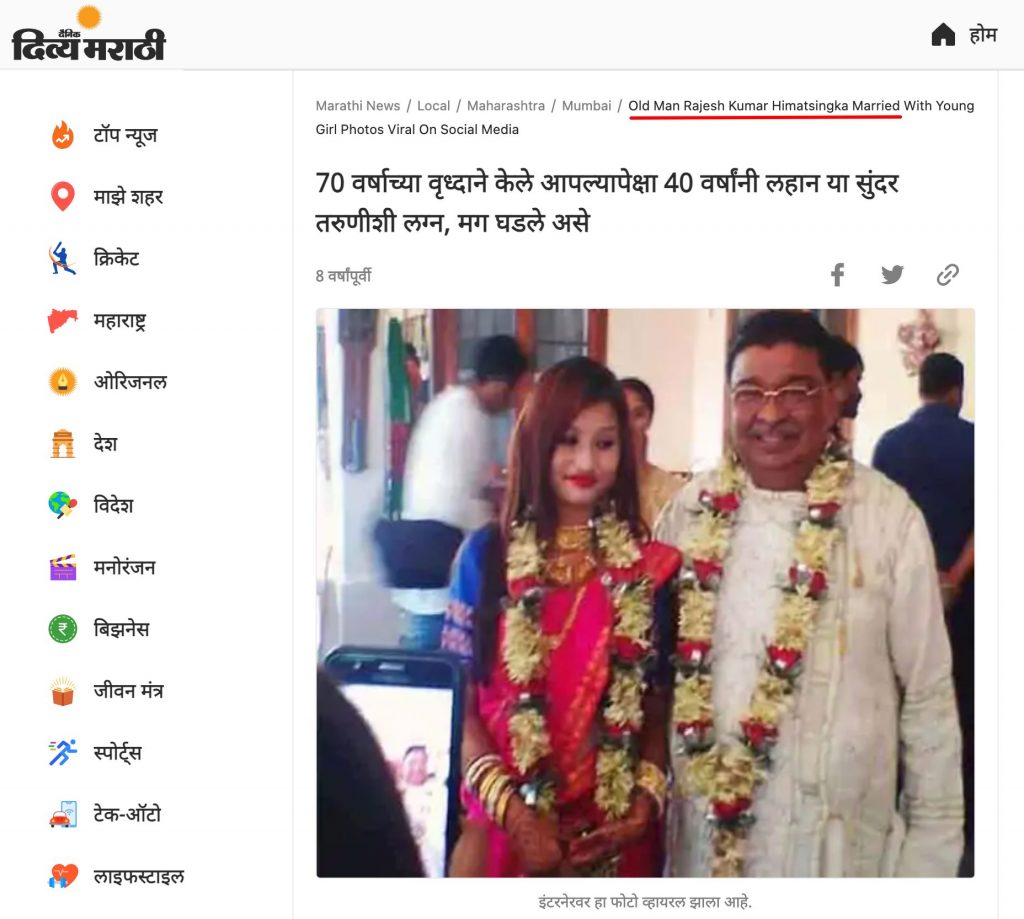Share the article on Twitter
Image resolution: width=1024 pixels, height=919 pixels.
tap(892, 274)
